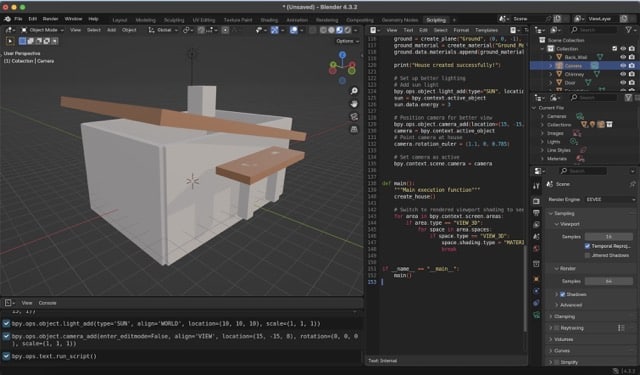Click the Set selection mode icon
This screenshot has width=640, height=375.
click(x=22, y=41)
